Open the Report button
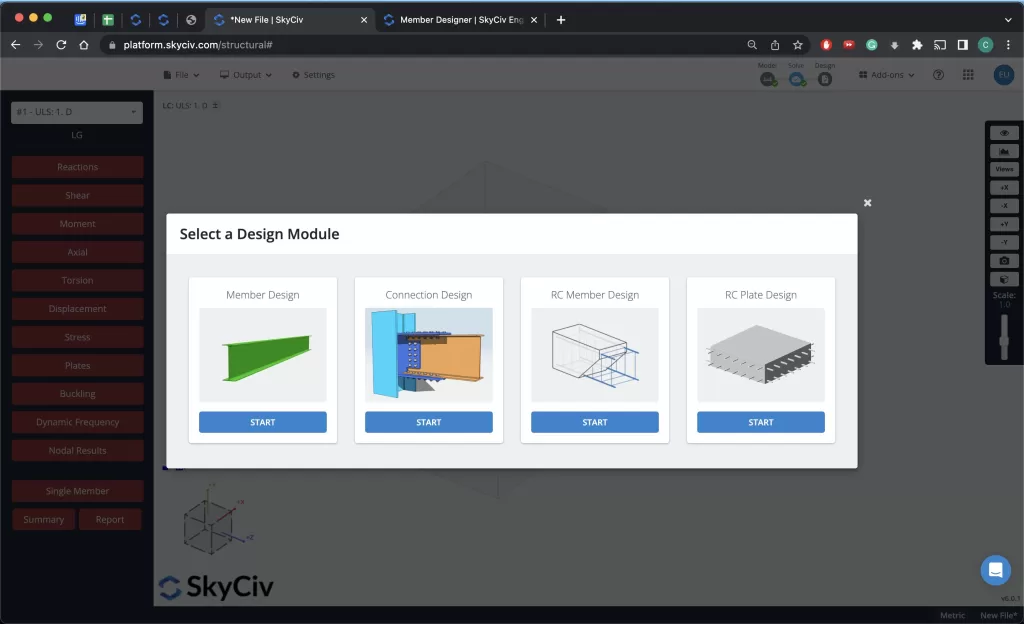 pos(110,520)
